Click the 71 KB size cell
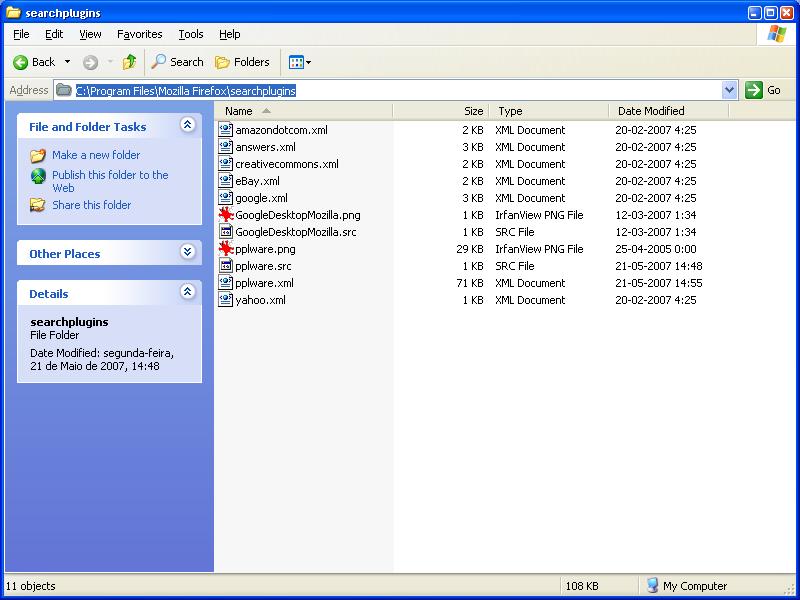The image size is (800, 600). (469, 283)
